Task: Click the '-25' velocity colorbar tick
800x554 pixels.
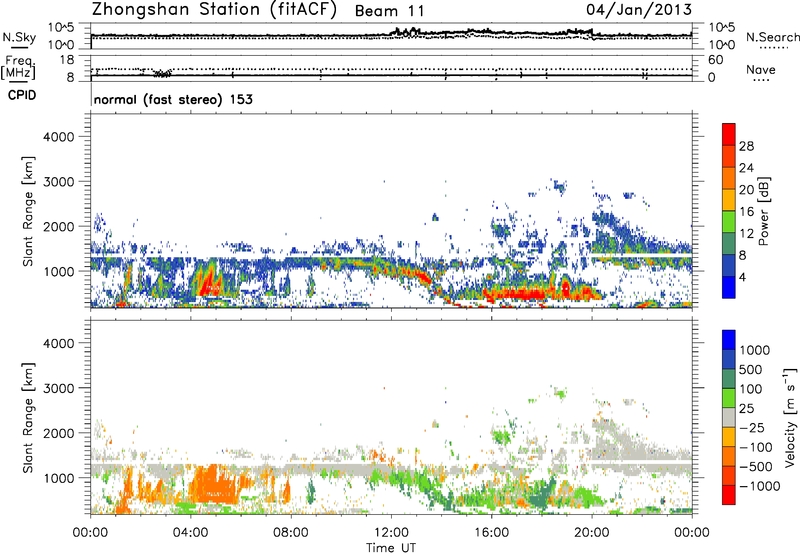Action: (x=752, y=428)
